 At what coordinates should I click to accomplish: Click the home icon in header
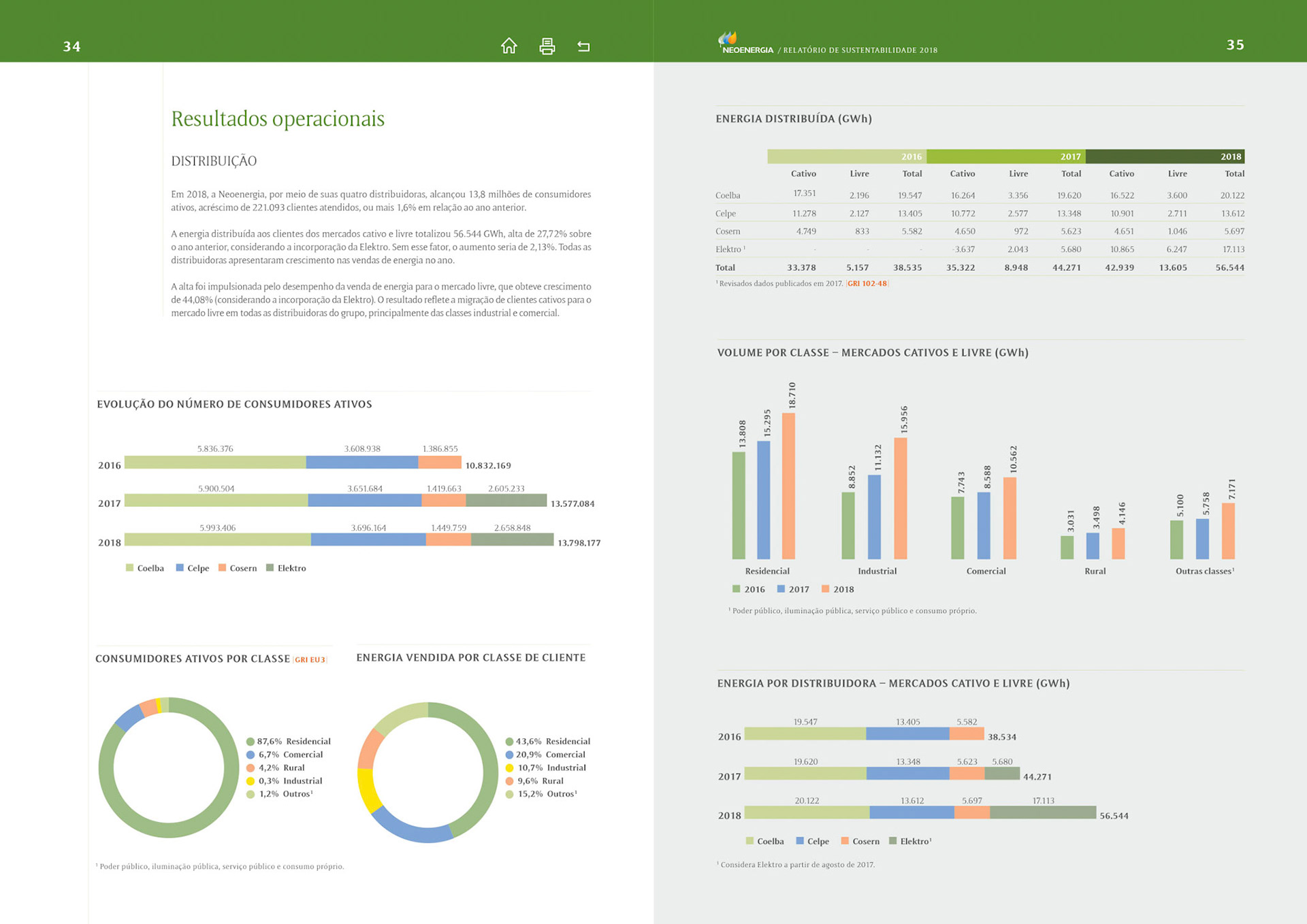509,46
